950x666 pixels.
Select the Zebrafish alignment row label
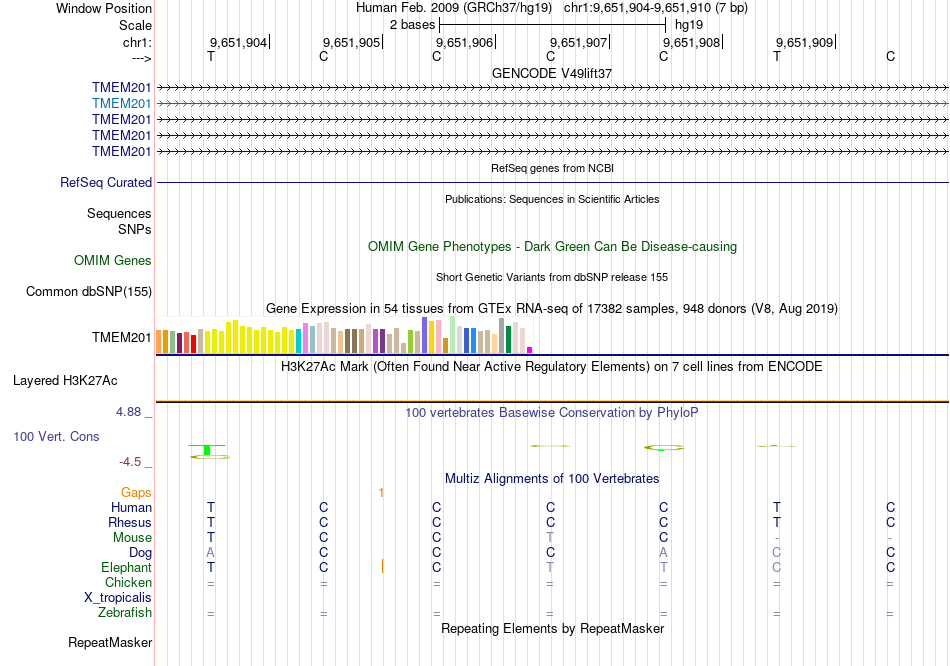pyautogui.click(x=125, y=613)
